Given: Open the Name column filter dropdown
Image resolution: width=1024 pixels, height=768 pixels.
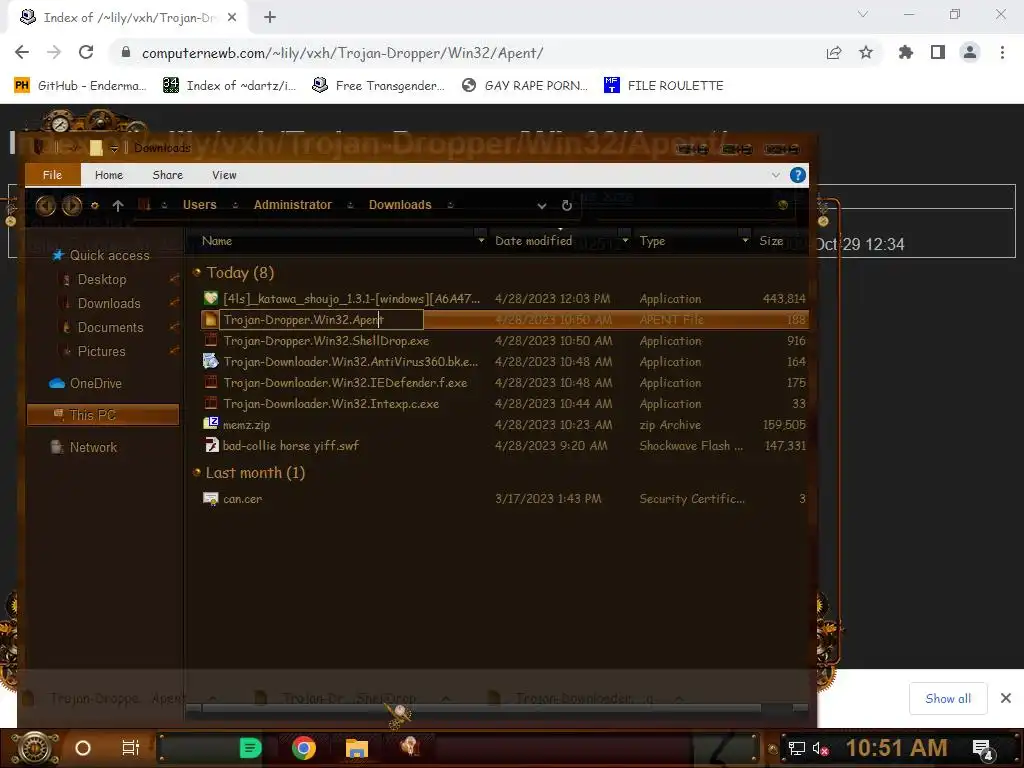Looking at the screenshot, I should coord(481,241).
